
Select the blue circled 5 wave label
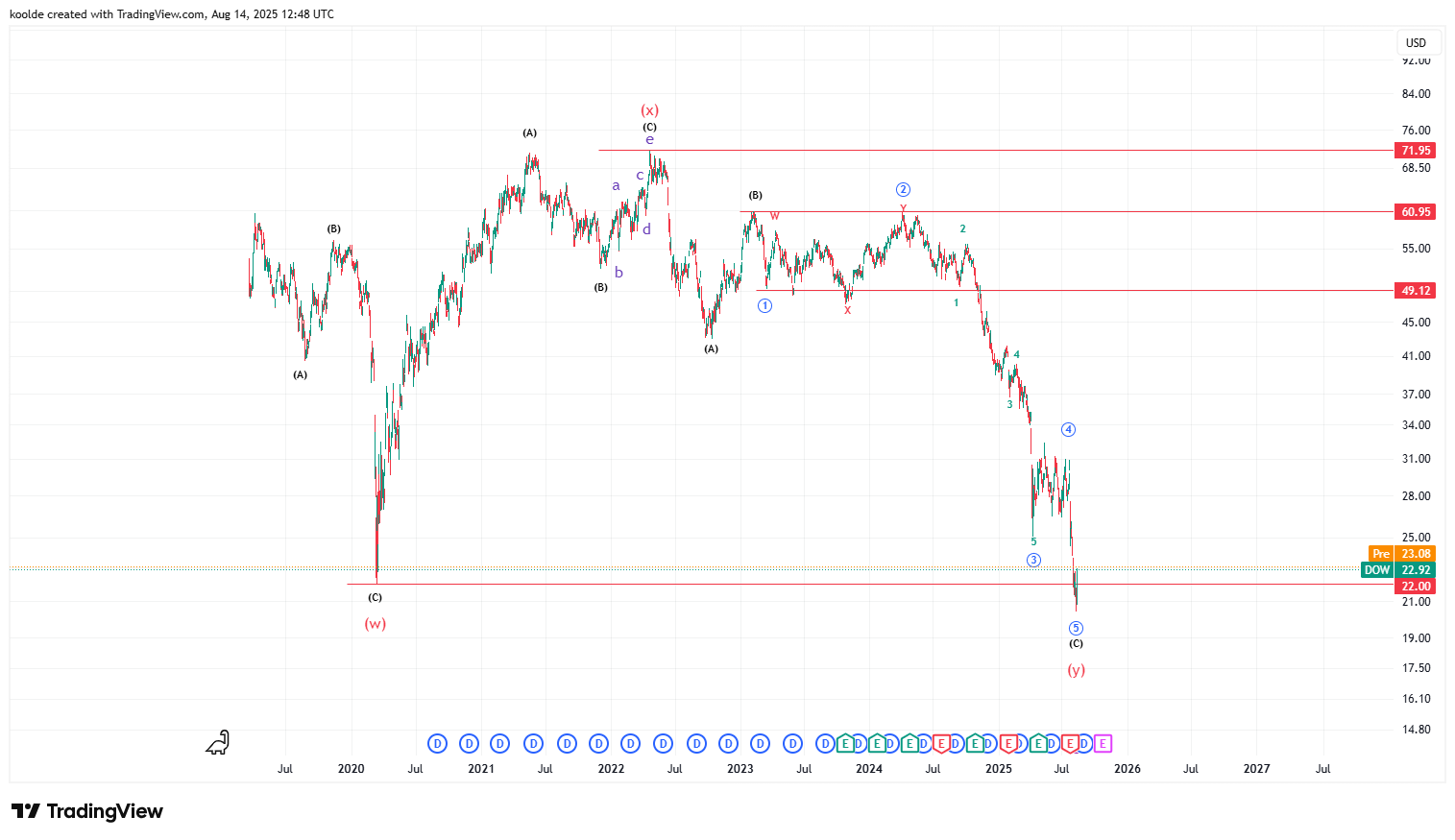point(1076,628)
